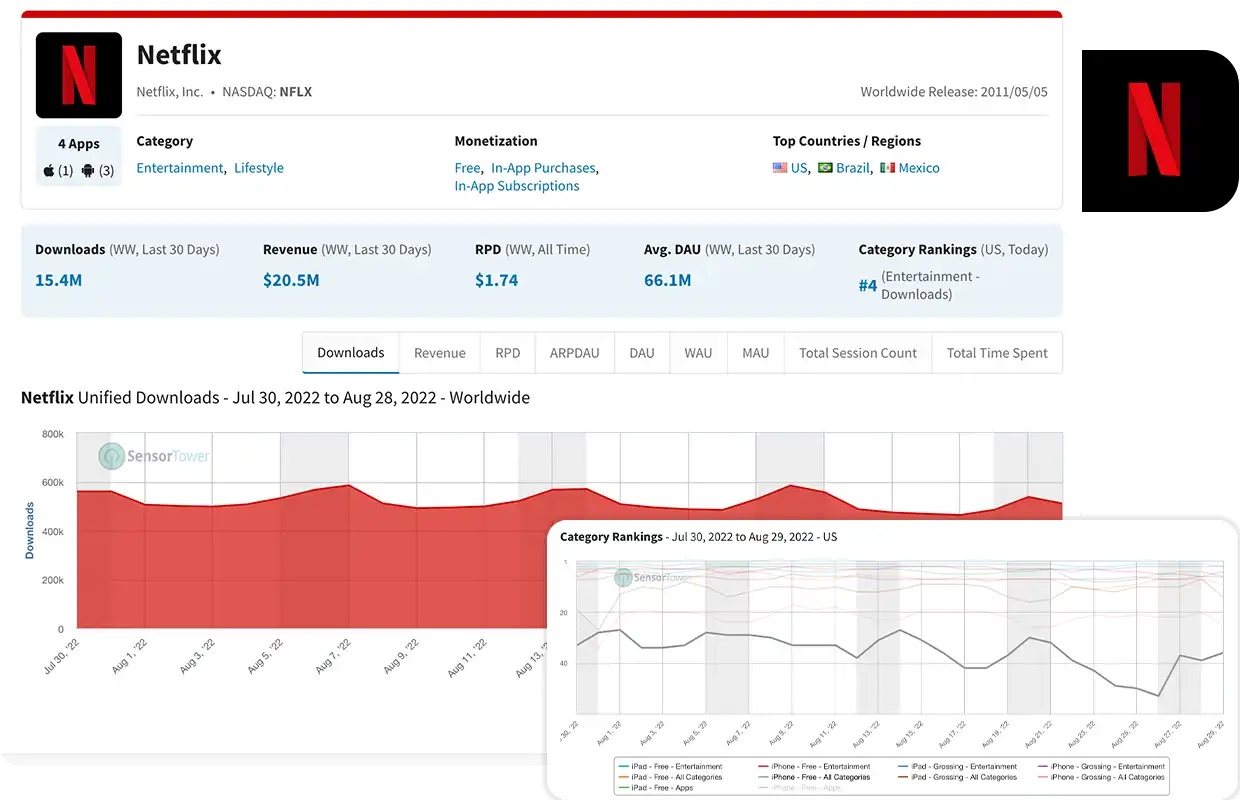
Task: Switch to the Revenue tab
Action: 440,353
